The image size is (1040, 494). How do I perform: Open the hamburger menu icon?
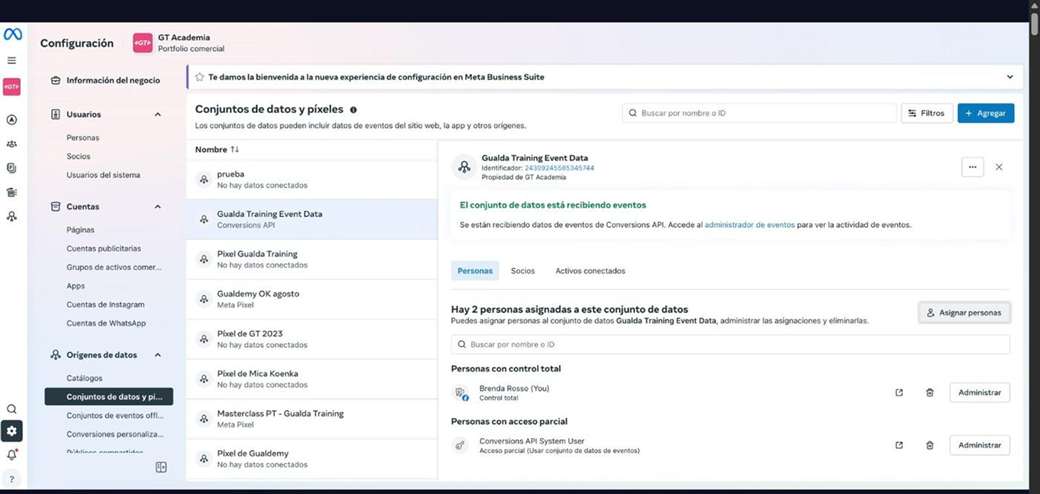pos(11,60)
